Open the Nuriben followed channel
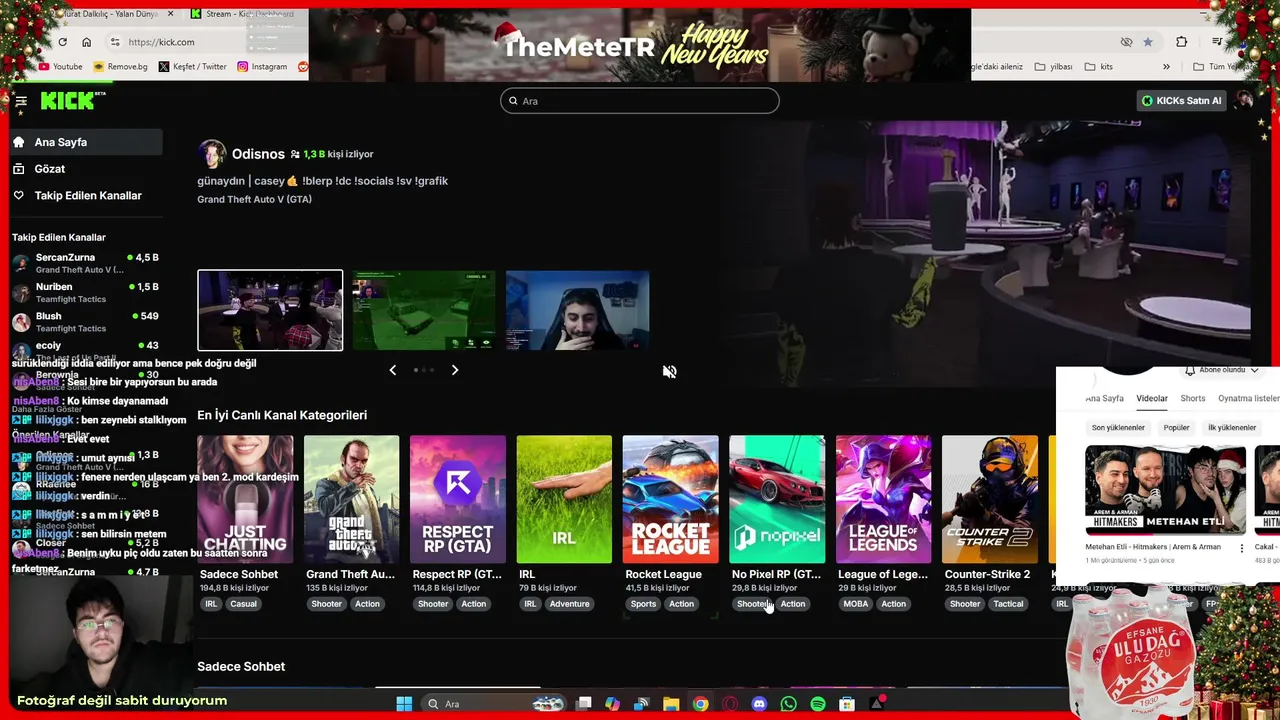The image size is (1280, 720). click(86, 292)
